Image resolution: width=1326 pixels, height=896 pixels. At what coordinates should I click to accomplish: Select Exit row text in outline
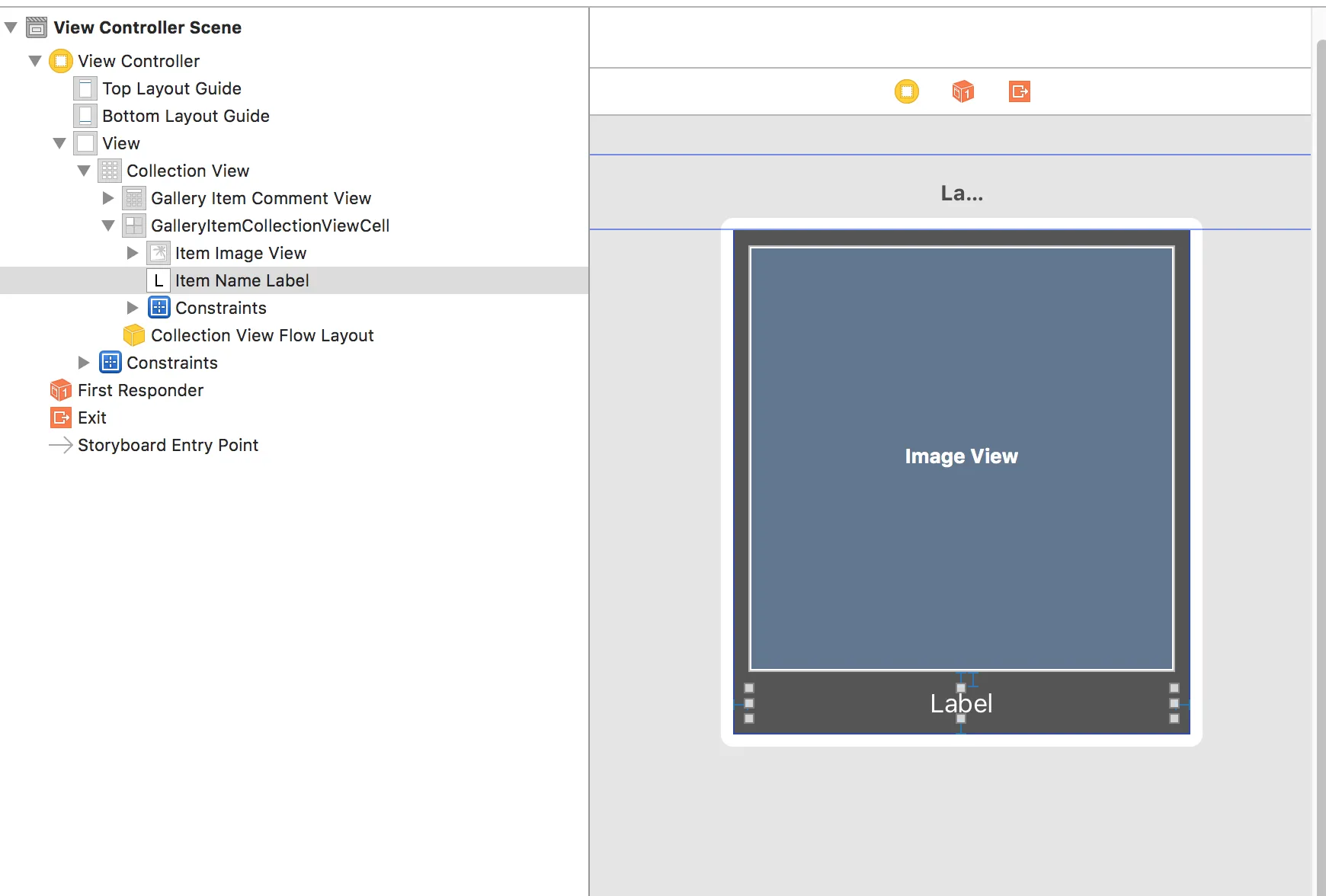click(x=92, y=418)
